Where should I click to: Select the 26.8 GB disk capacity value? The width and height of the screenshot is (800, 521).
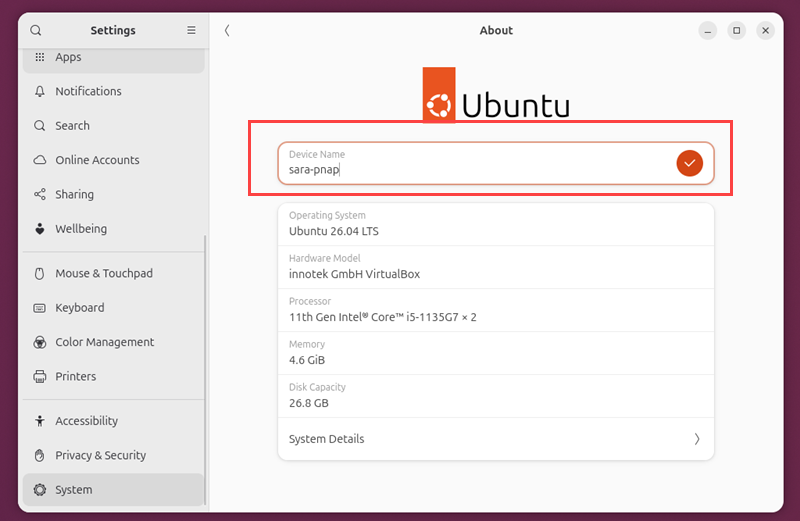pos(309,403)
